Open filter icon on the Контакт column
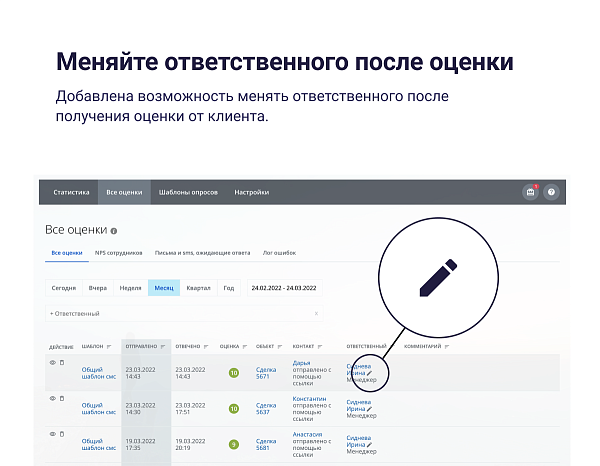Screen dimensions: 600x466 320,347
